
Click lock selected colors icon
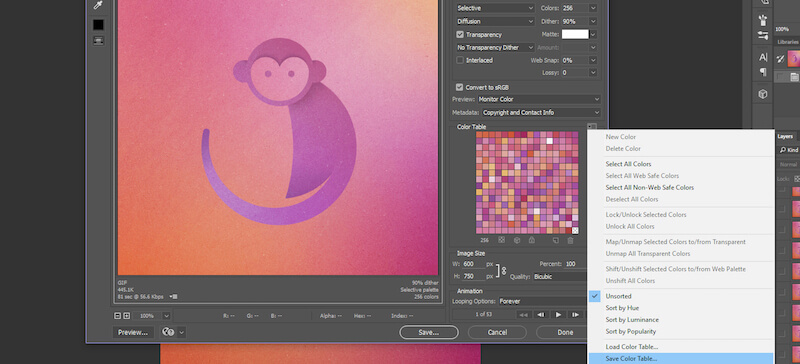532,239
